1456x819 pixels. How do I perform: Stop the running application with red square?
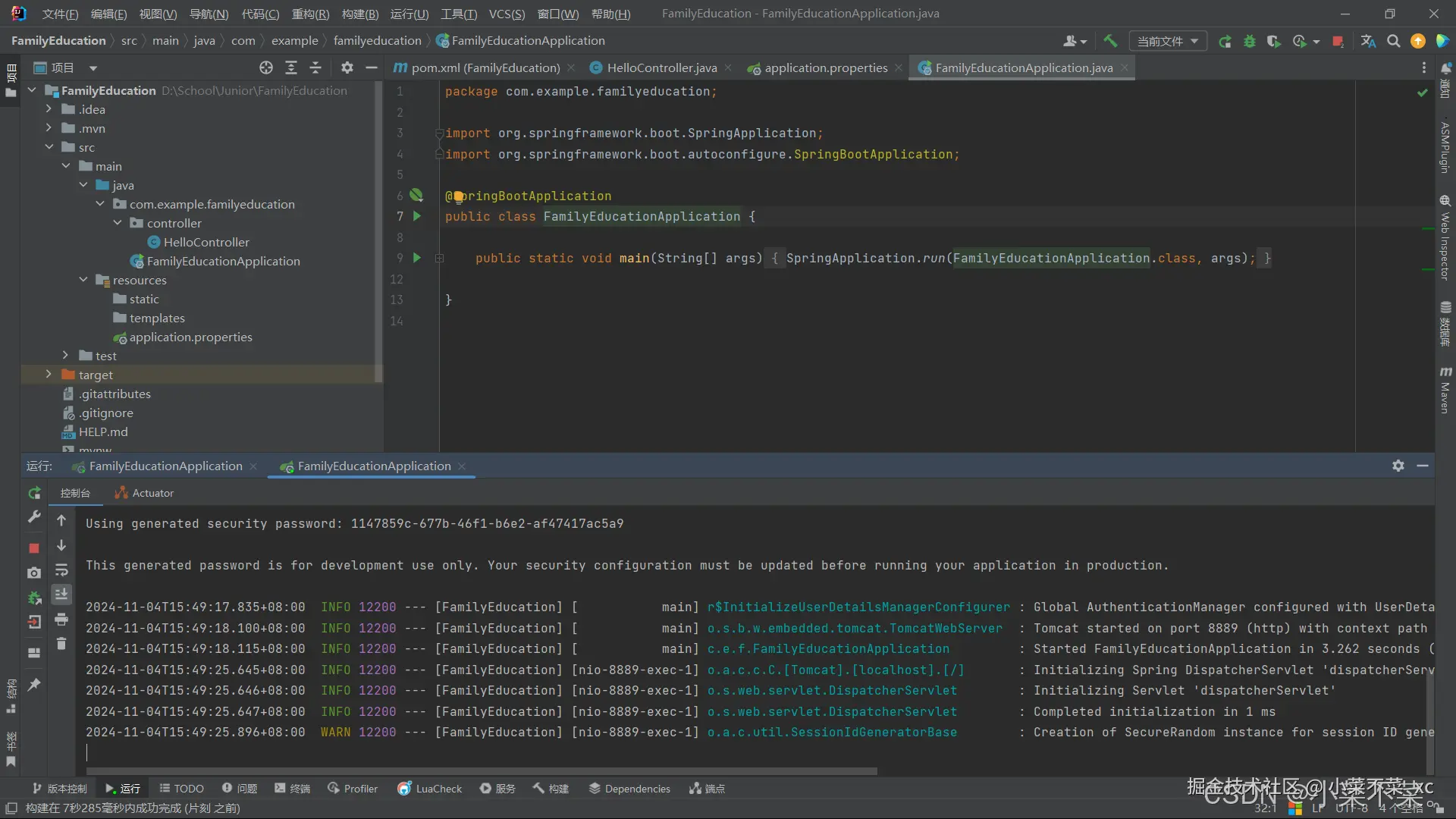click(x=1338, y=41)
